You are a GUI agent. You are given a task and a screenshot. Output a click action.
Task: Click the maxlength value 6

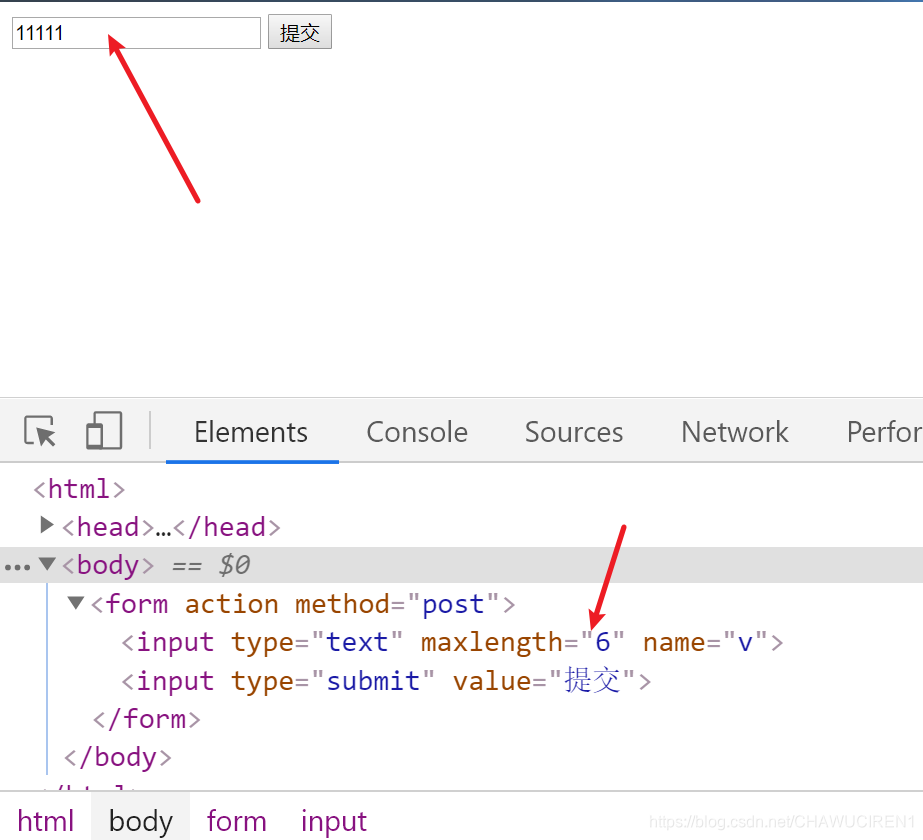602,642
